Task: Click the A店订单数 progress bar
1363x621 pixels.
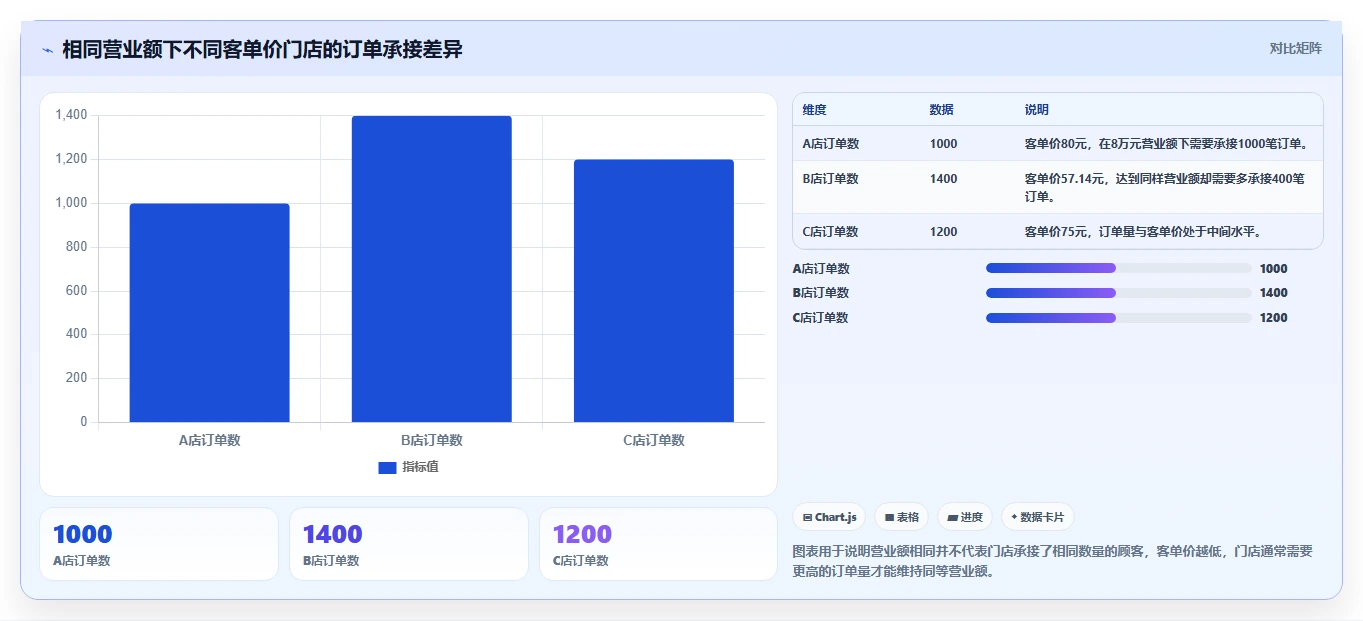Action: (1118, 268)
